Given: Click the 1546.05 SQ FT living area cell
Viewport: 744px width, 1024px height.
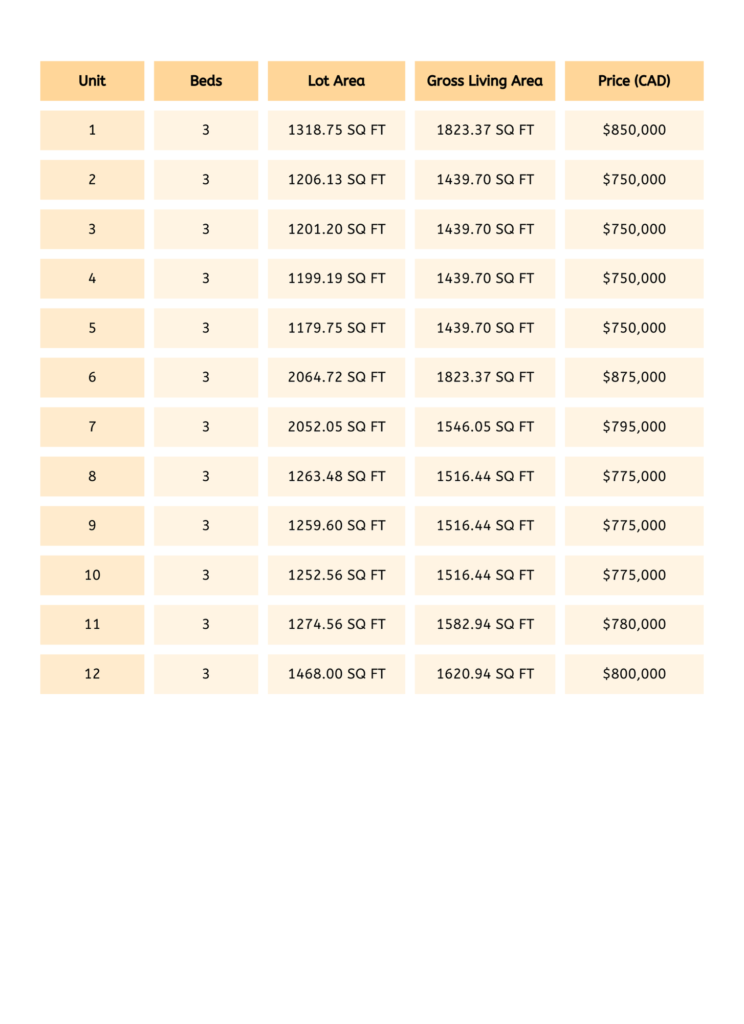Looking at the screenshot, I should (485, 427).
